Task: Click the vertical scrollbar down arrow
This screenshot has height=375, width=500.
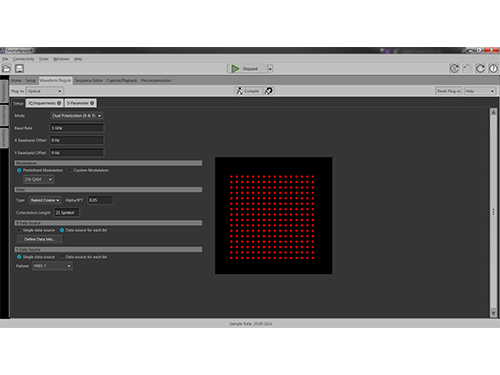Action: [x=493, y=313]
